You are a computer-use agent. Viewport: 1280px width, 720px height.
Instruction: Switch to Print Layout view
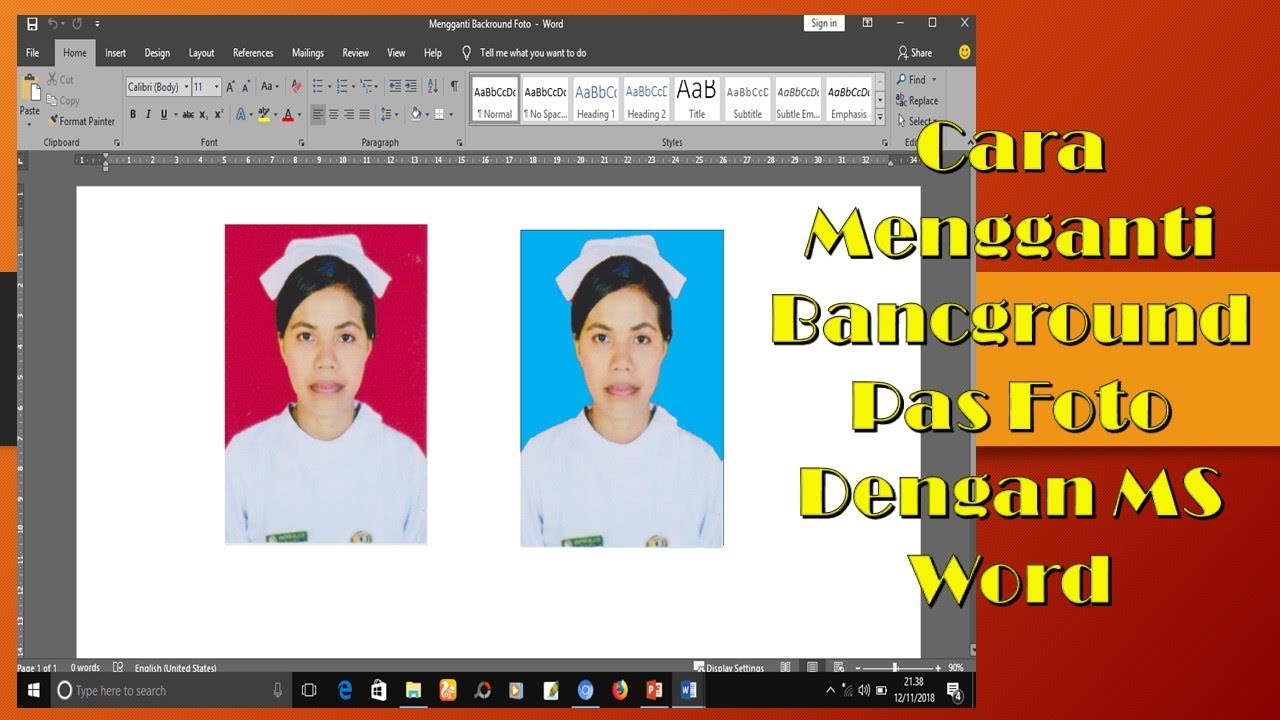click(x=812, y=667)
